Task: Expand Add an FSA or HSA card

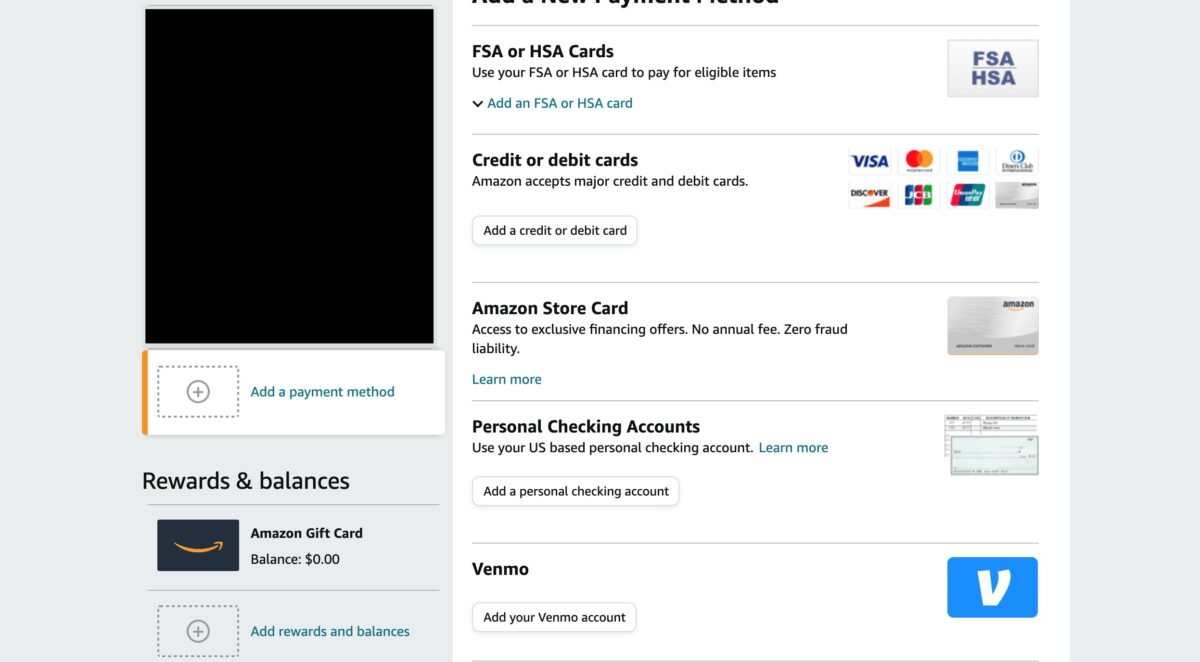Action: click(552, 103)
